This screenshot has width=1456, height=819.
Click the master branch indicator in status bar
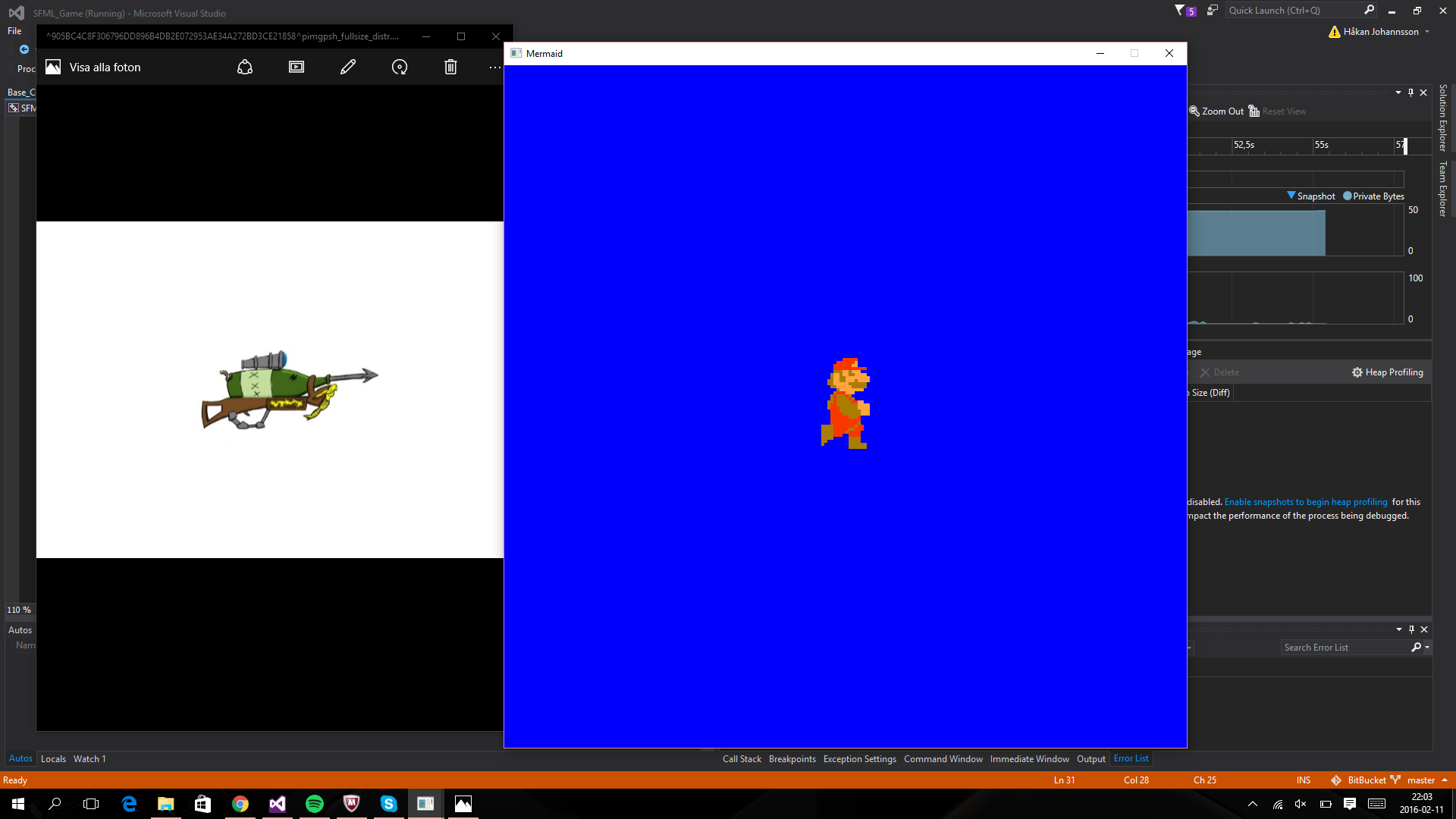(1420, 780)
